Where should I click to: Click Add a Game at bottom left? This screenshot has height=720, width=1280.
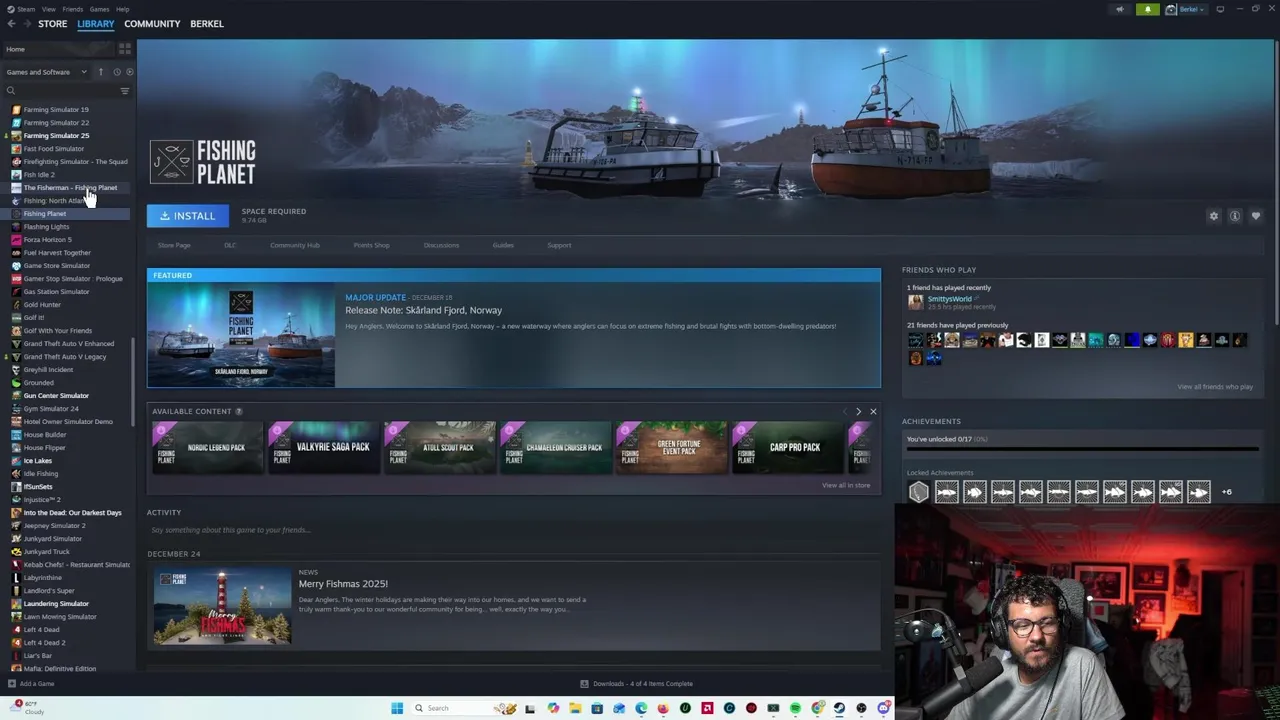pos(31,684)
